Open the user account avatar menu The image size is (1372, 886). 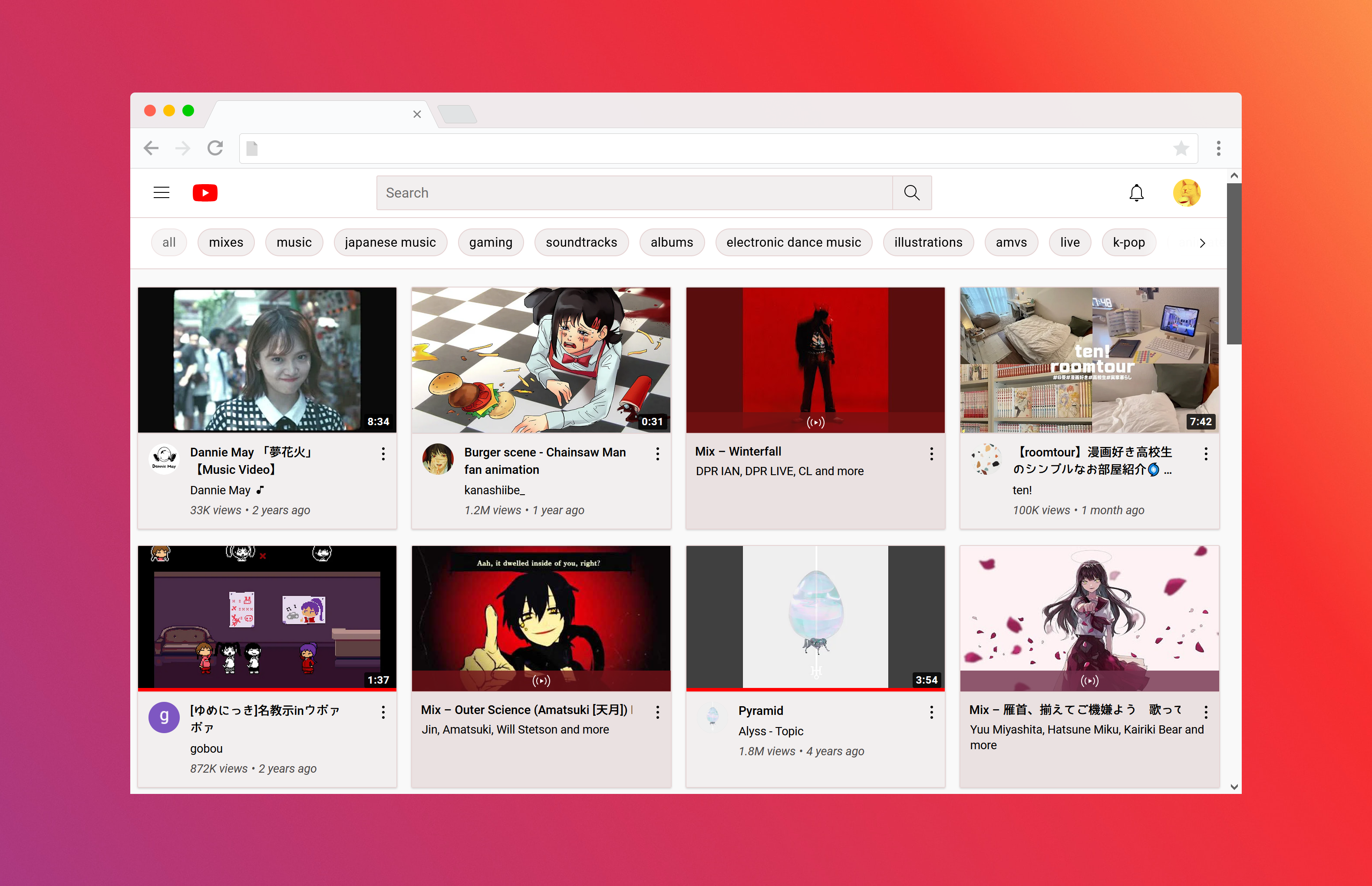1186,193
